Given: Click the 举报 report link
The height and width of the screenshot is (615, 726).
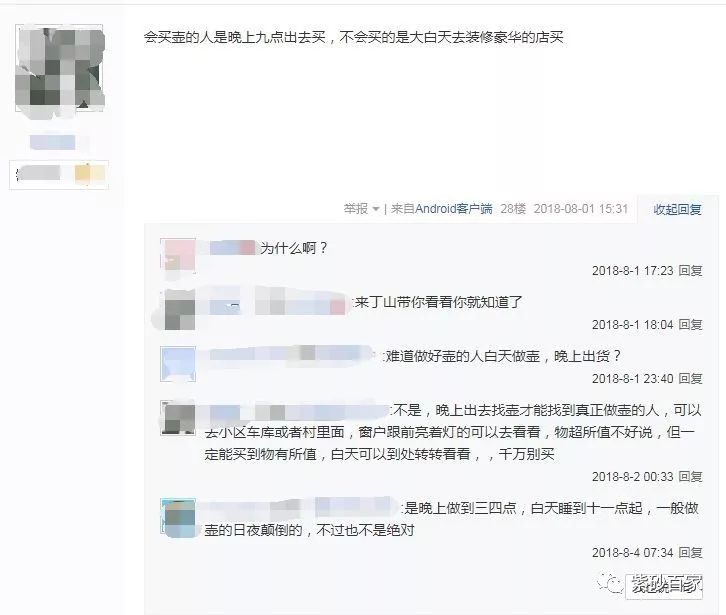Looking at the screenshot, I should pos(356,209).
